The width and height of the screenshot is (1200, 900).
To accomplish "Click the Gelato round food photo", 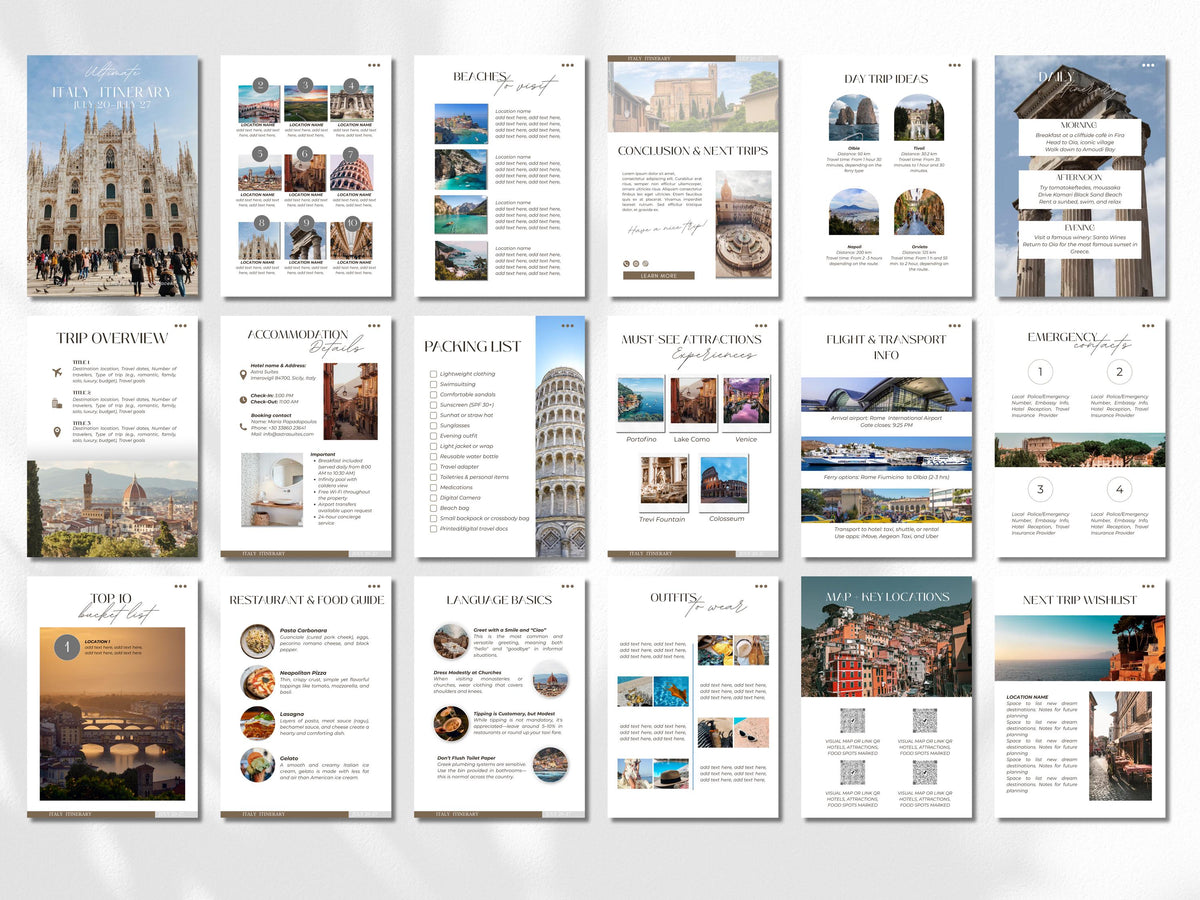I will pyautogui.click(x=257, y=765).
